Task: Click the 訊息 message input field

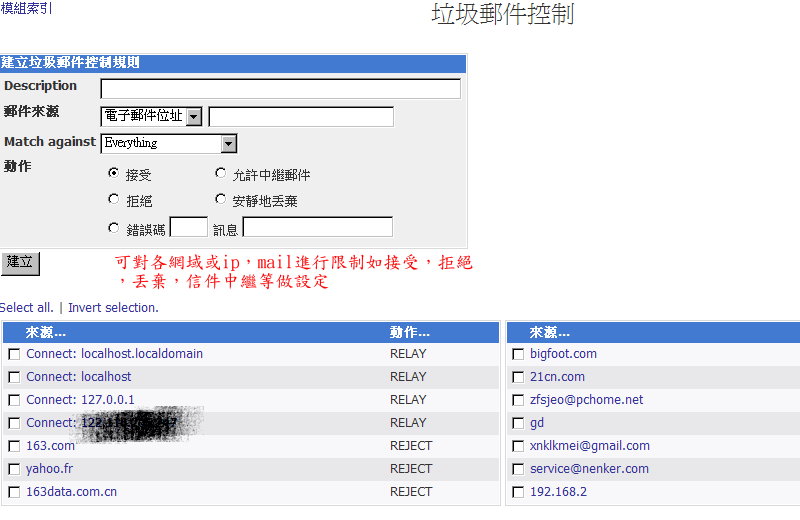Action: tap(317, 227)
